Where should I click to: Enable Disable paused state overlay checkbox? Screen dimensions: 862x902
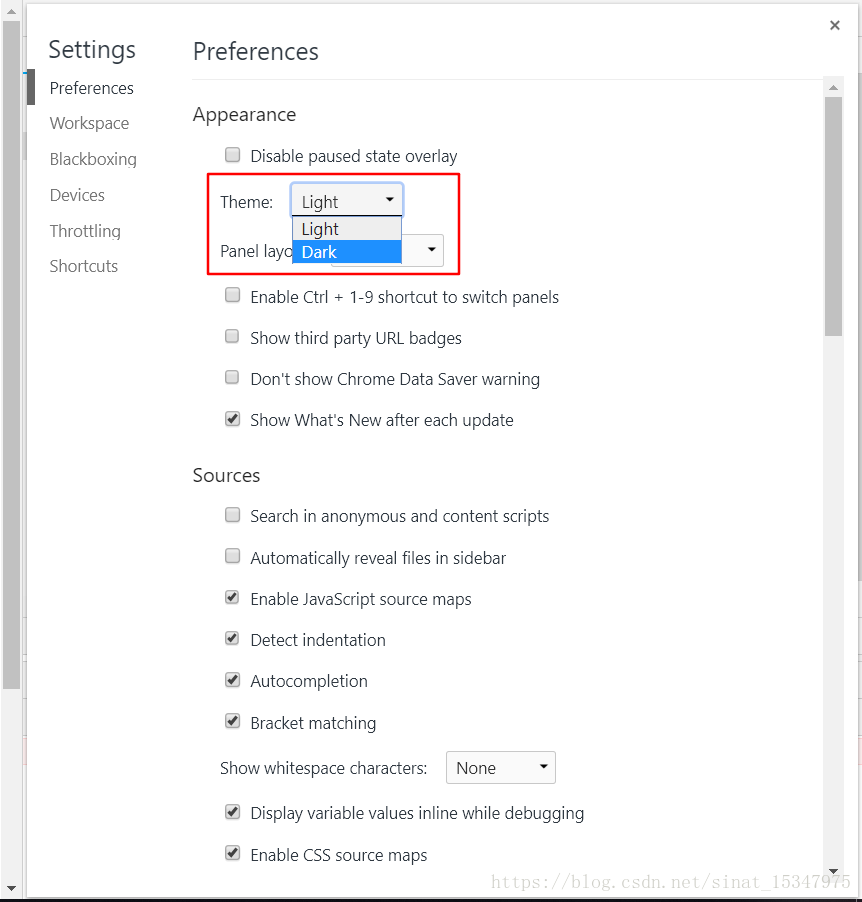click(233, 155)
